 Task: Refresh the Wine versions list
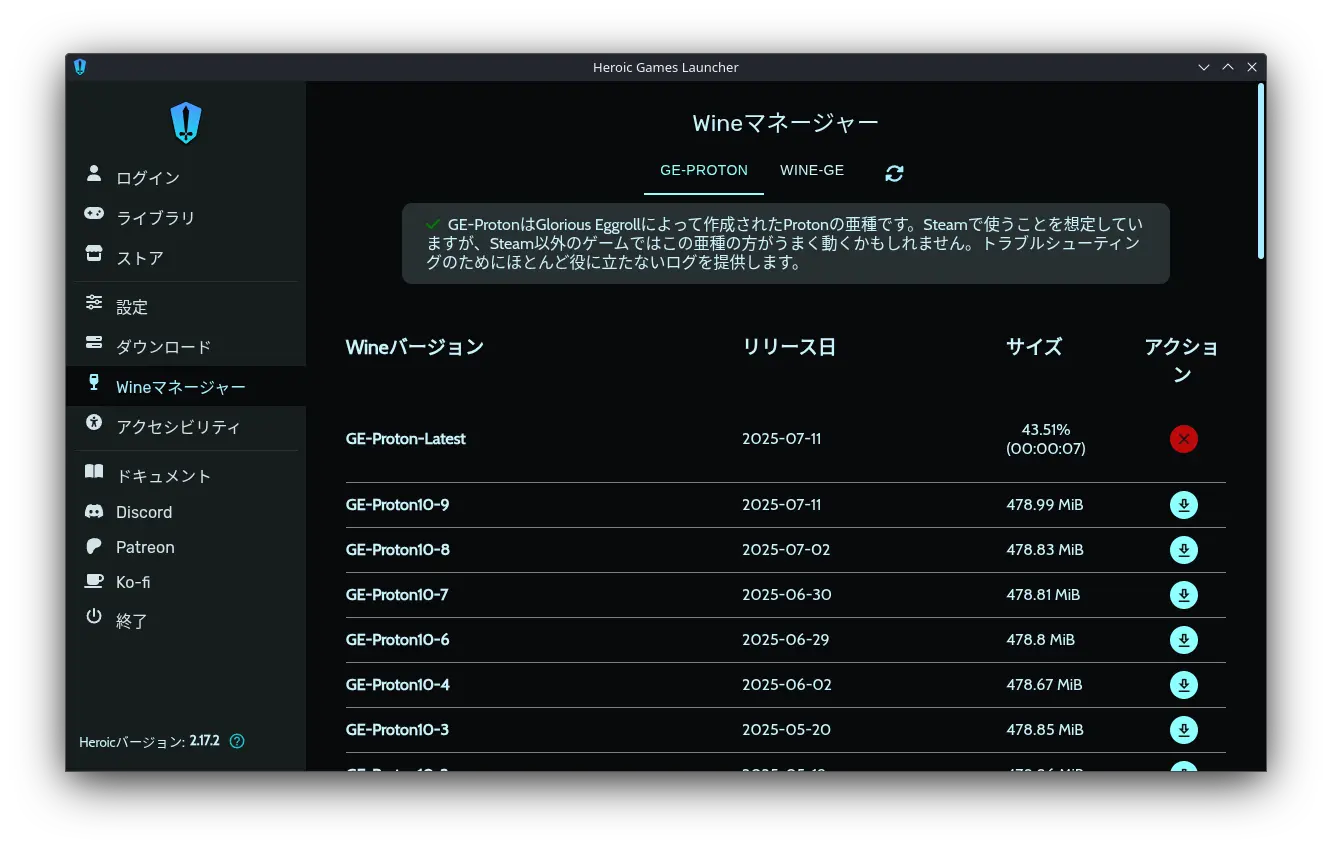tap(894, 173)
